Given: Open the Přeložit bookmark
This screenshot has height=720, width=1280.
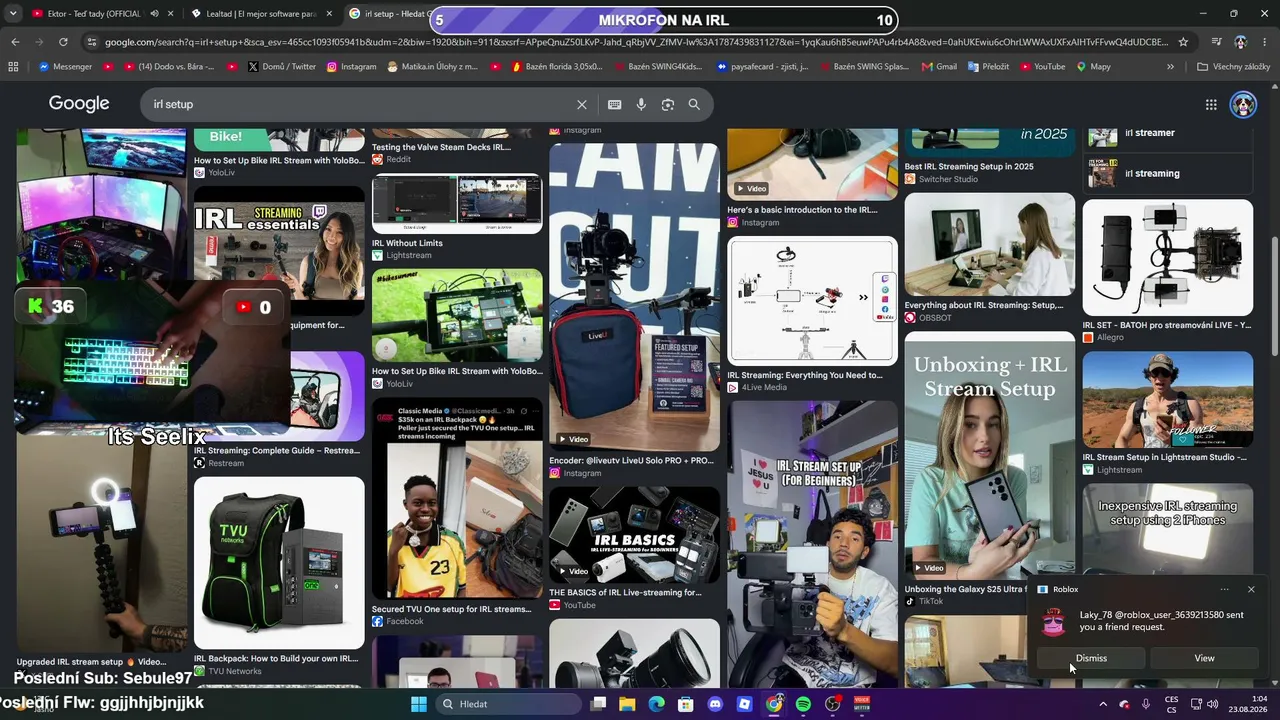Looking at the screenshot, I should [987, 67].
